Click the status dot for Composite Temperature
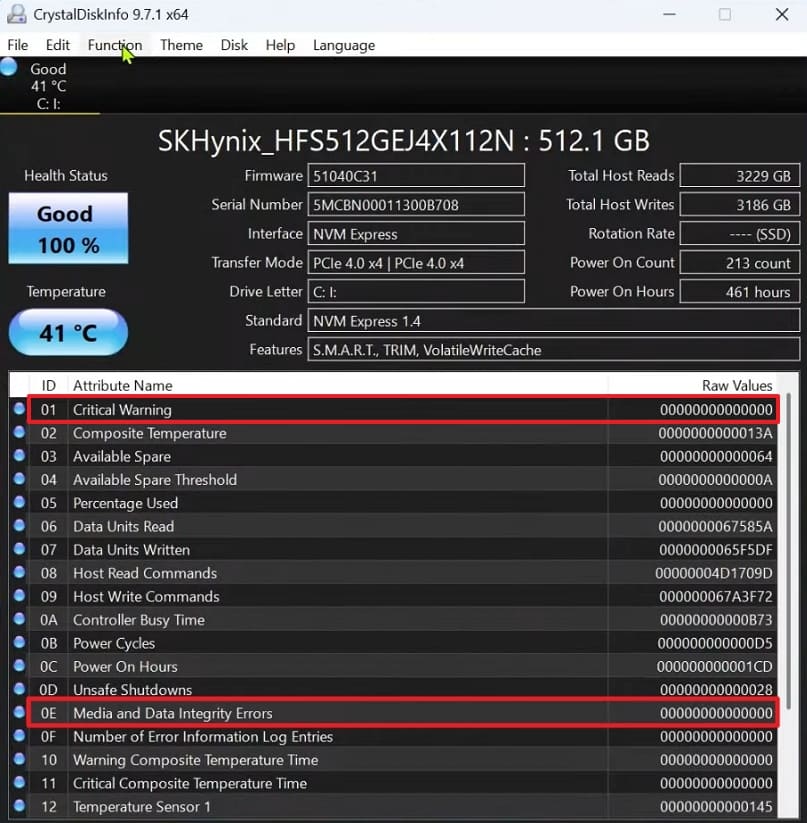 tap(19, 431)
